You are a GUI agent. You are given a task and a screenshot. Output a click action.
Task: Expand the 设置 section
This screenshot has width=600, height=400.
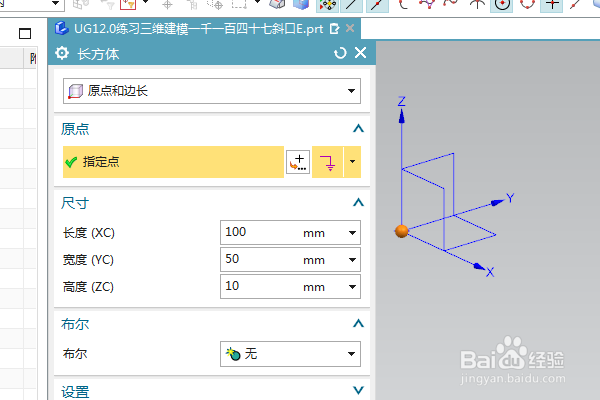tap(358, 390)
